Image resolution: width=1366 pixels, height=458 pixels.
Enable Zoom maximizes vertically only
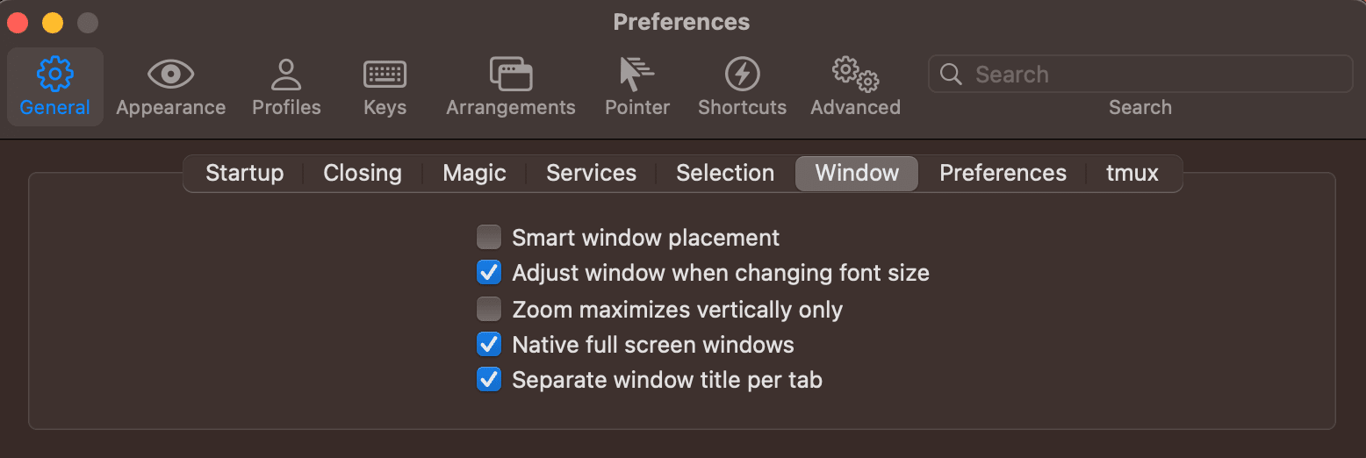(489, 308)
